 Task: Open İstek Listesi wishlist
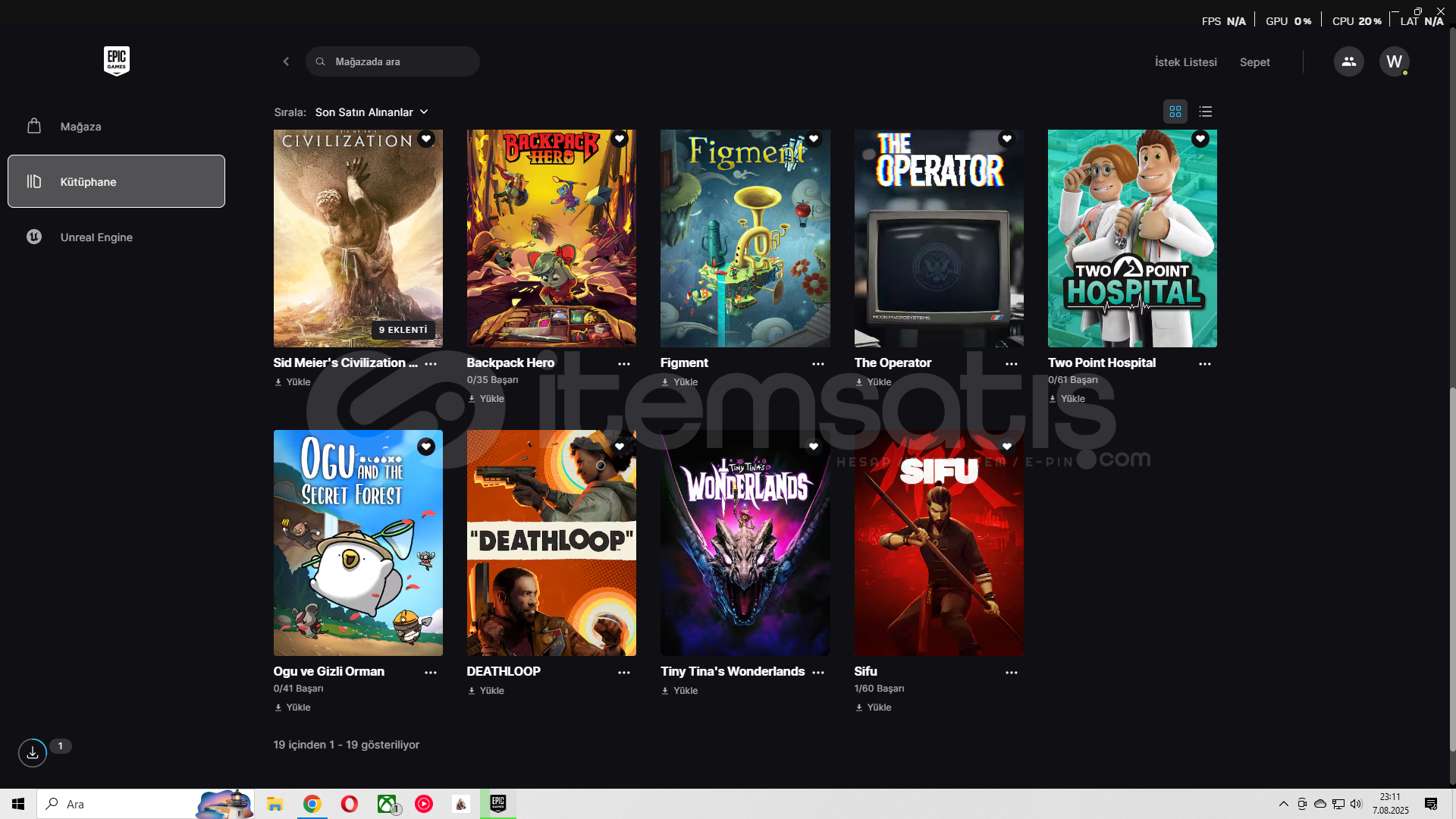click(1185, 62)
